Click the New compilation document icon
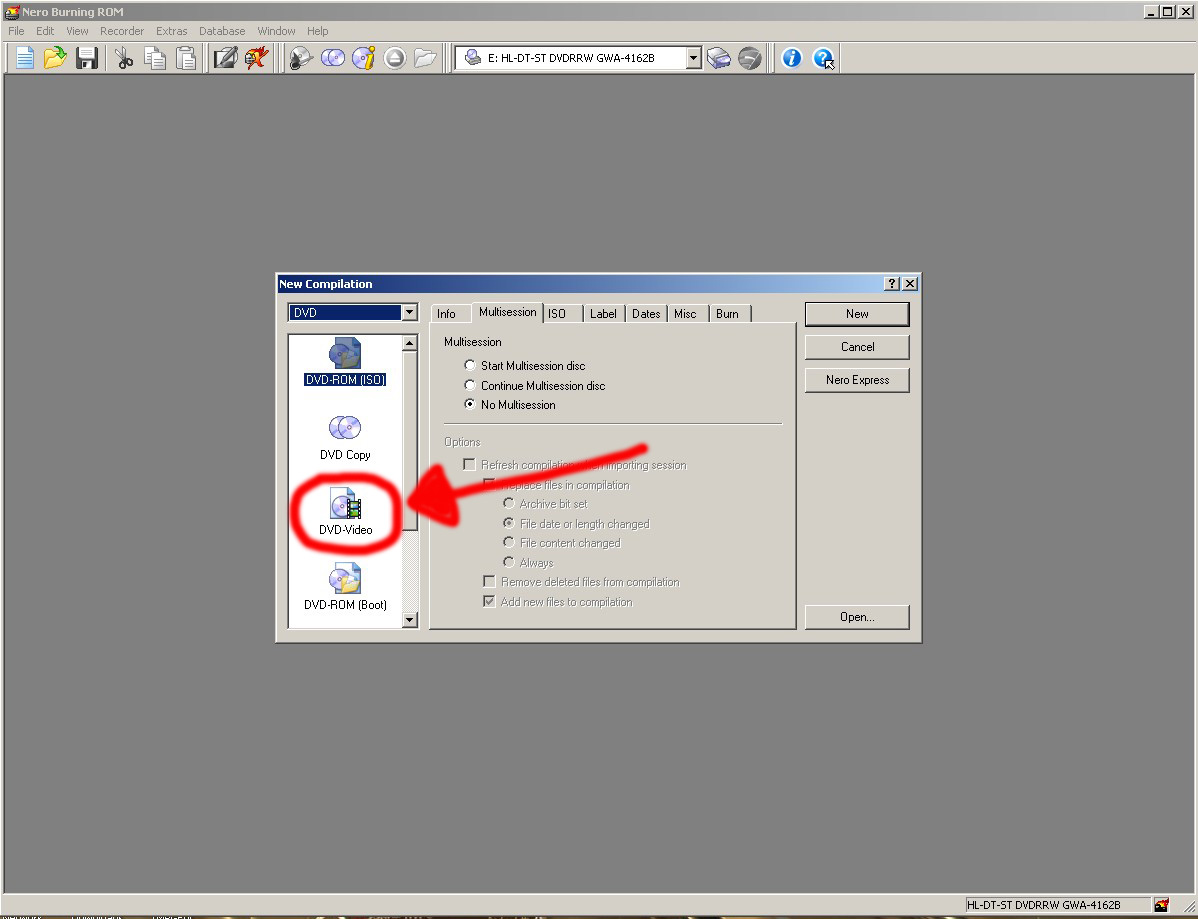This screenshot has height=919, width=1198. point(24,58)
